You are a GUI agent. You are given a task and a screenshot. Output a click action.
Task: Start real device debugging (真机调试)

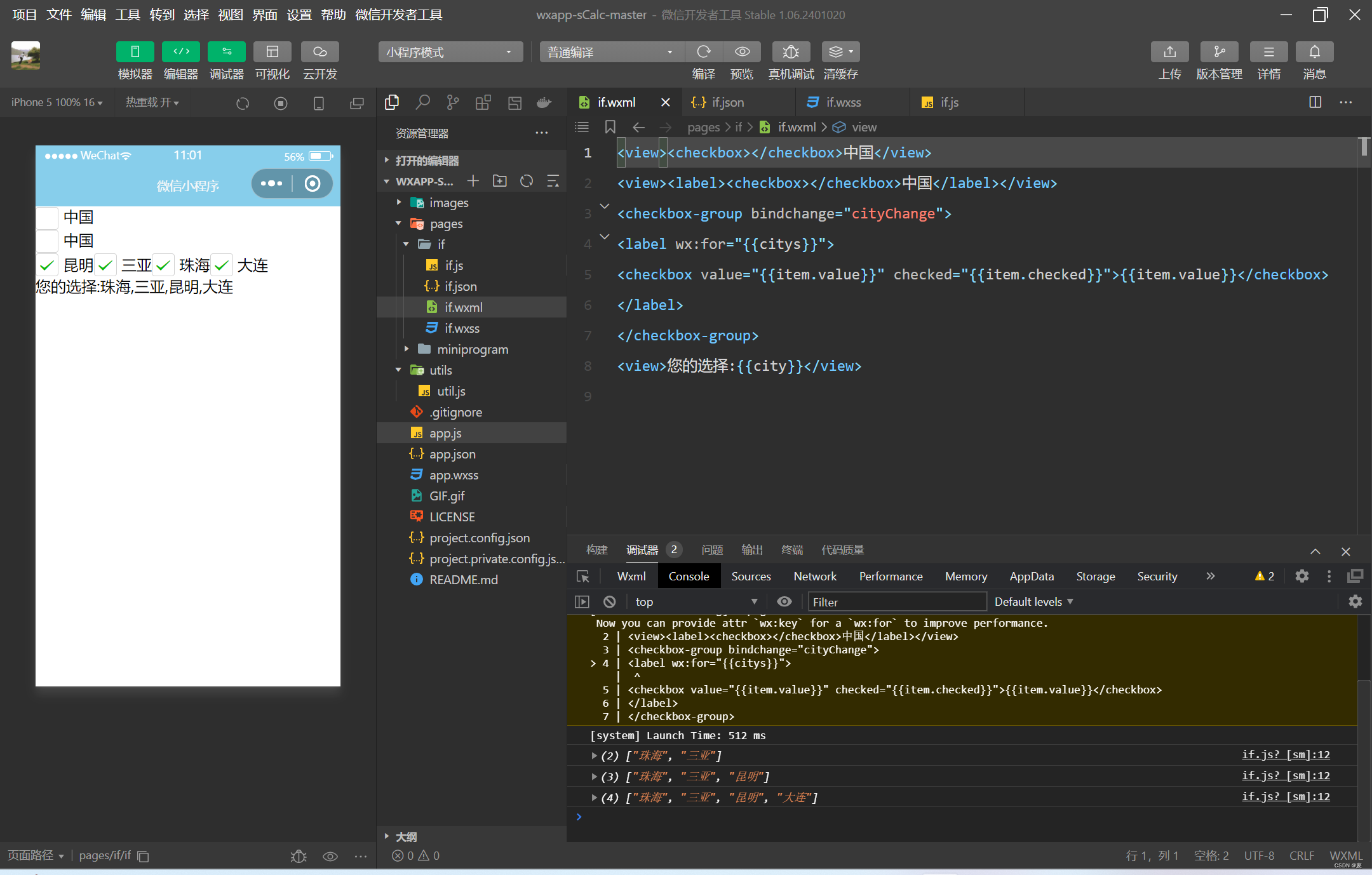[791, 51]
